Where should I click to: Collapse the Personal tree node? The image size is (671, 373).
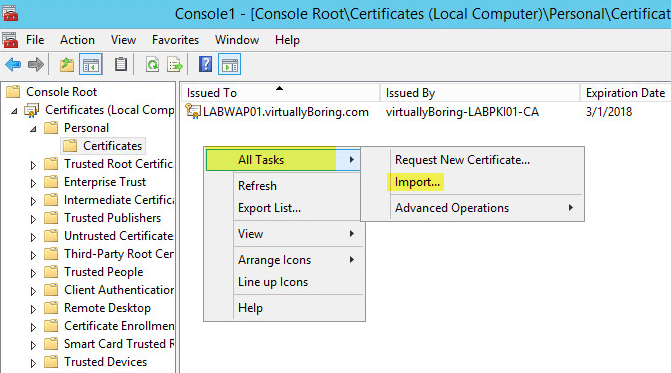click(x=33, y=129)
